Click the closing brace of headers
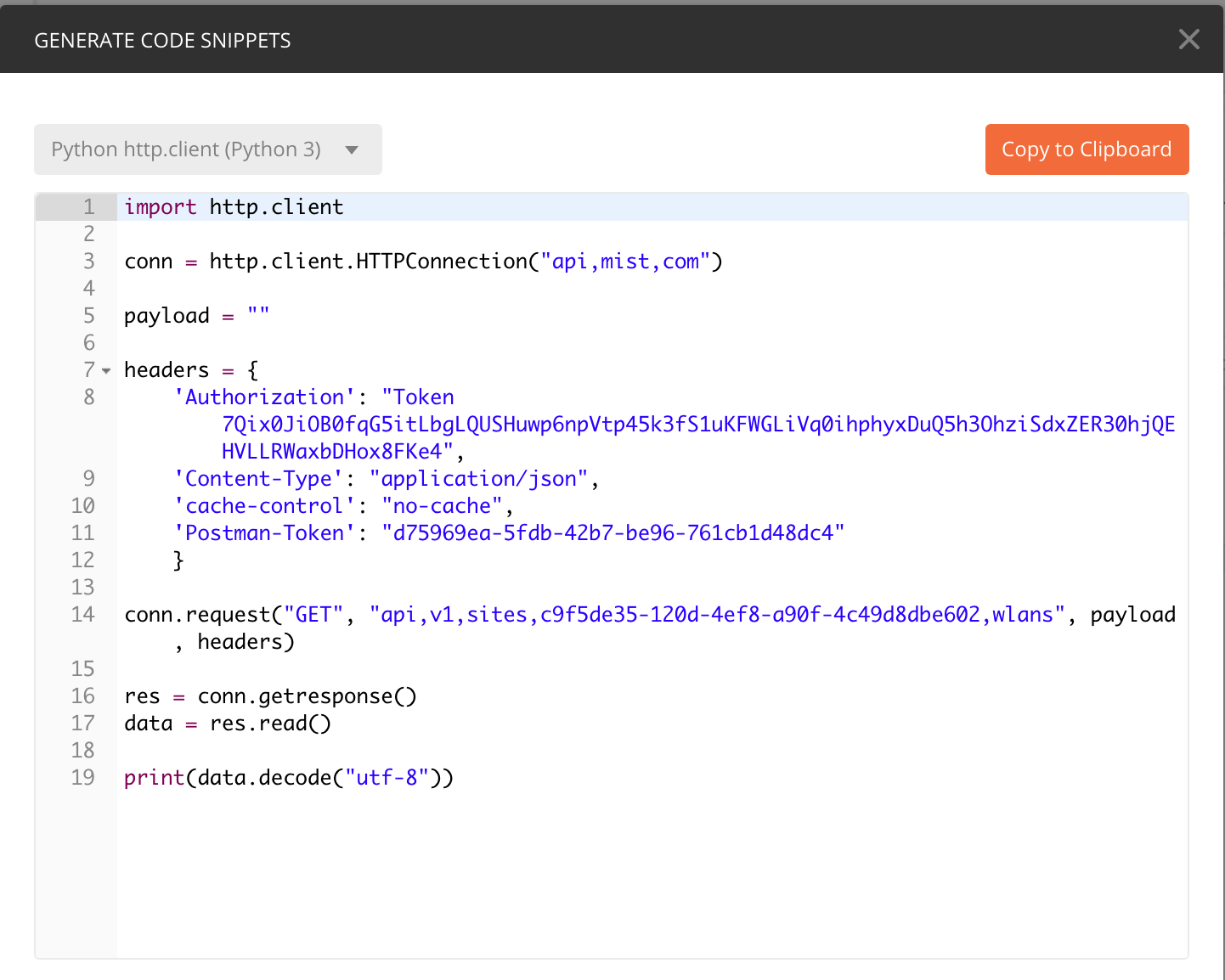Screen dimensions: 1225x980 (178, 560)
